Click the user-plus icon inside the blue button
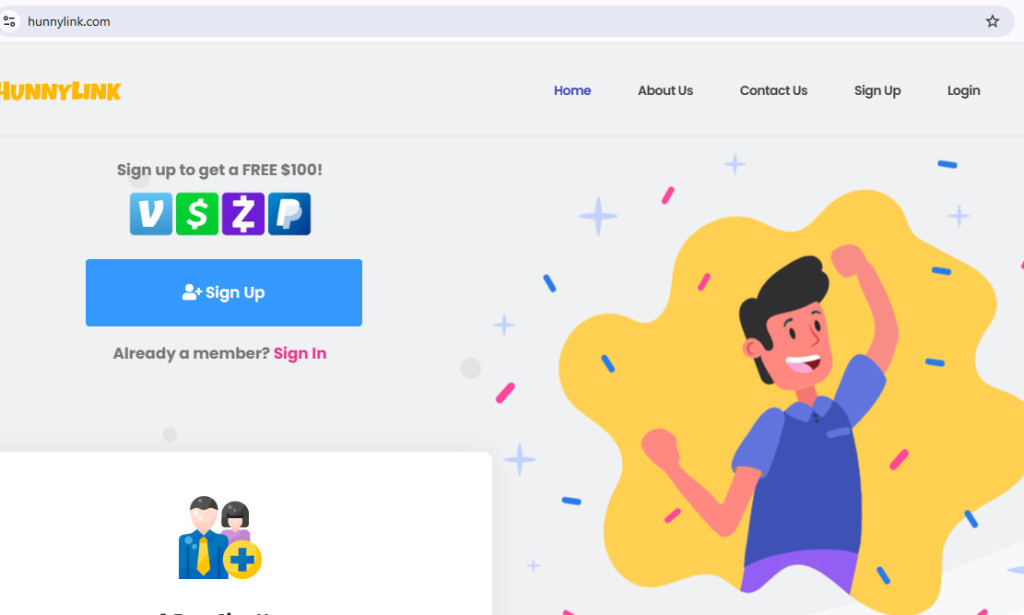Viewport: 1024px width, 615px height. (191, 292)
